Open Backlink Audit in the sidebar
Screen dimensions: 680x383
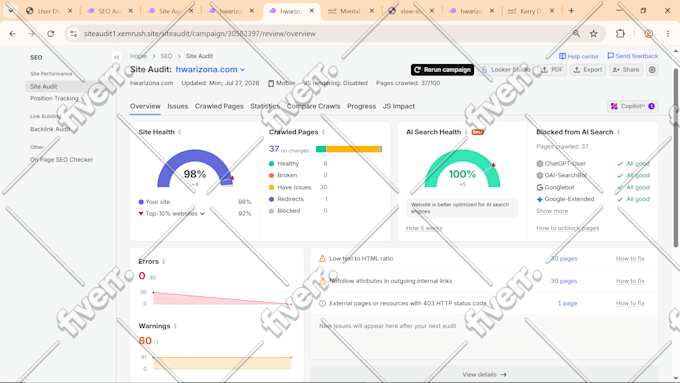pos(50,129)
